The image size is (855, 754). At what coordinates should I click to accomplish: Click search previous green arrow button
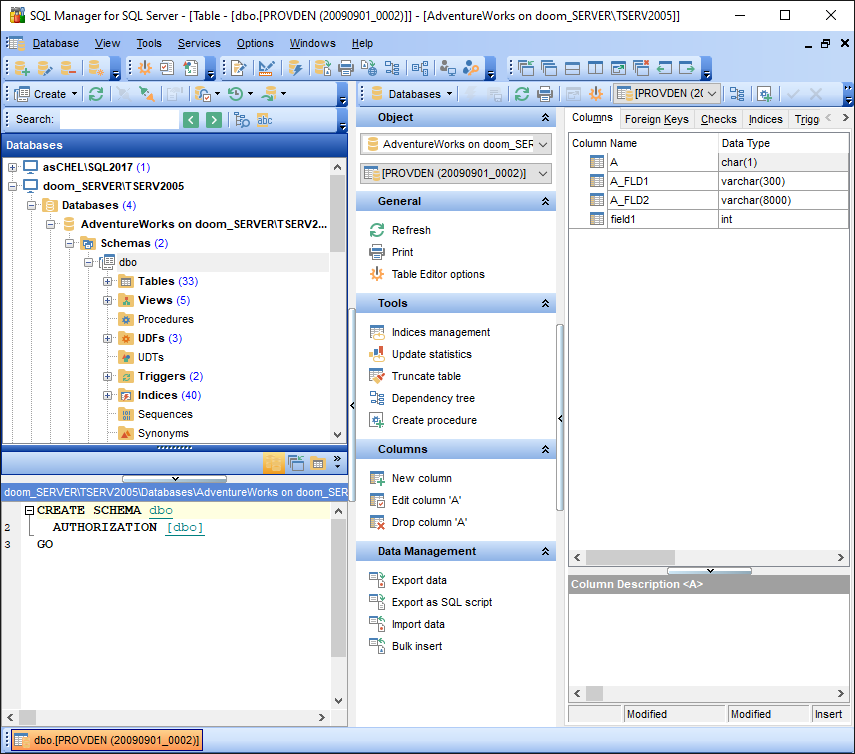click(x=191, y=119)
